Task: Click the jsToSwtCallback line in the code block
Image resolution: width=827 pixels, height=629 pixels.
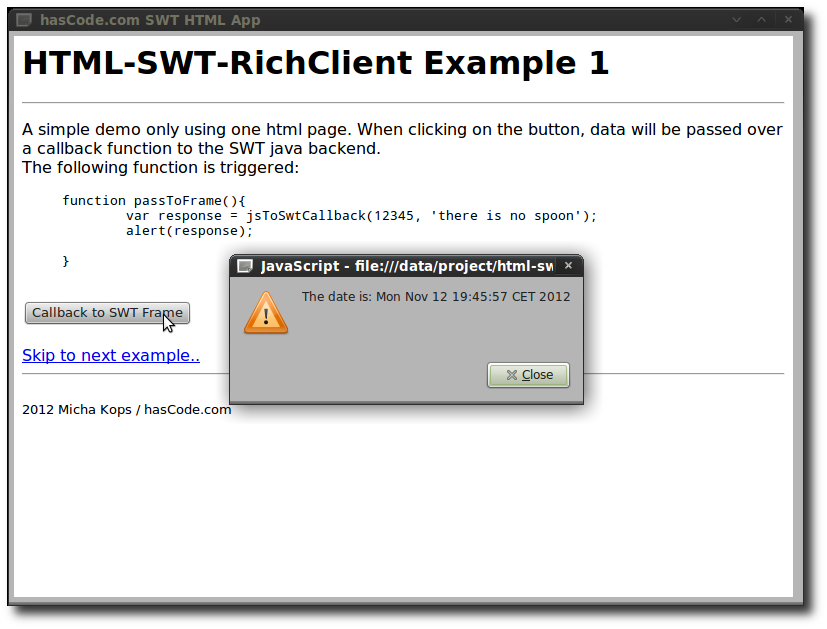Action: tap(360, 215)
